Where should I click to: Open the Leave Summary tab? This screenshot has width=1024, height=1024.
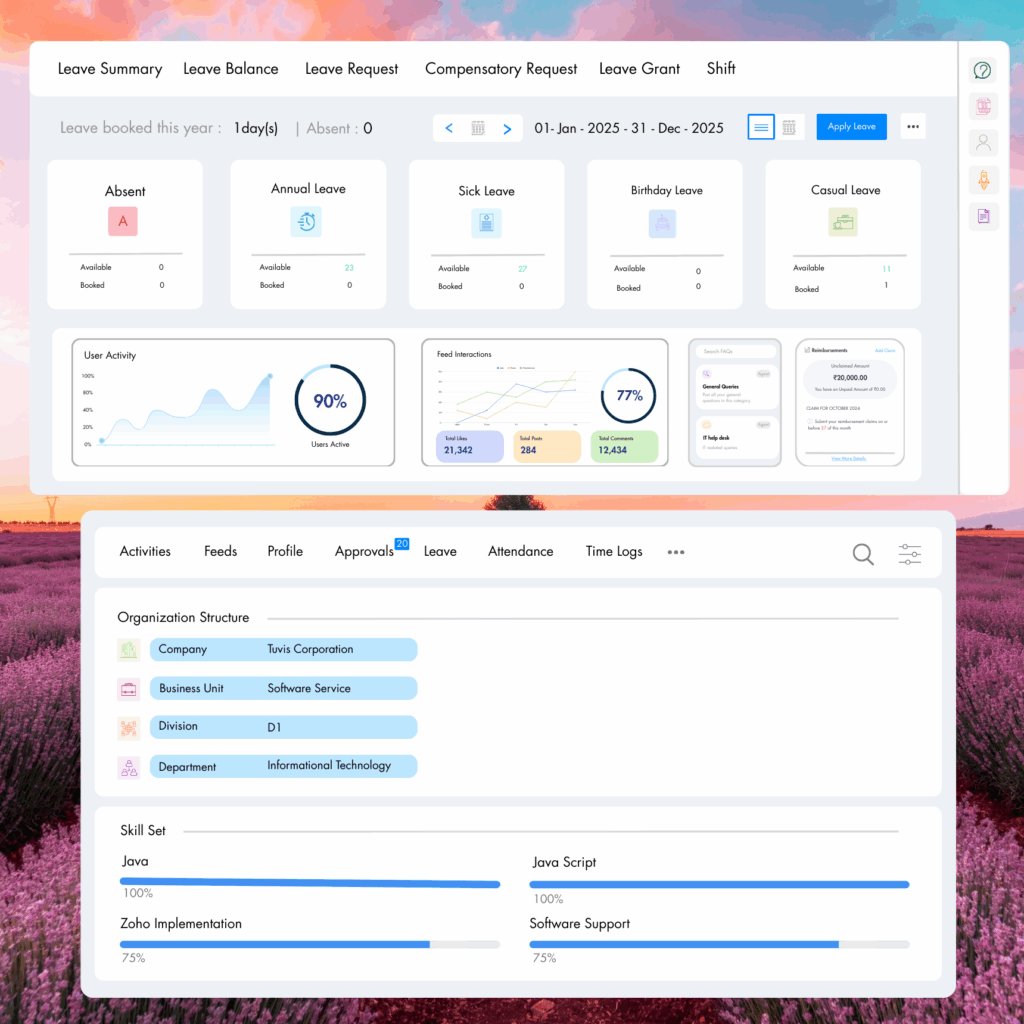[x=110, y=69]
